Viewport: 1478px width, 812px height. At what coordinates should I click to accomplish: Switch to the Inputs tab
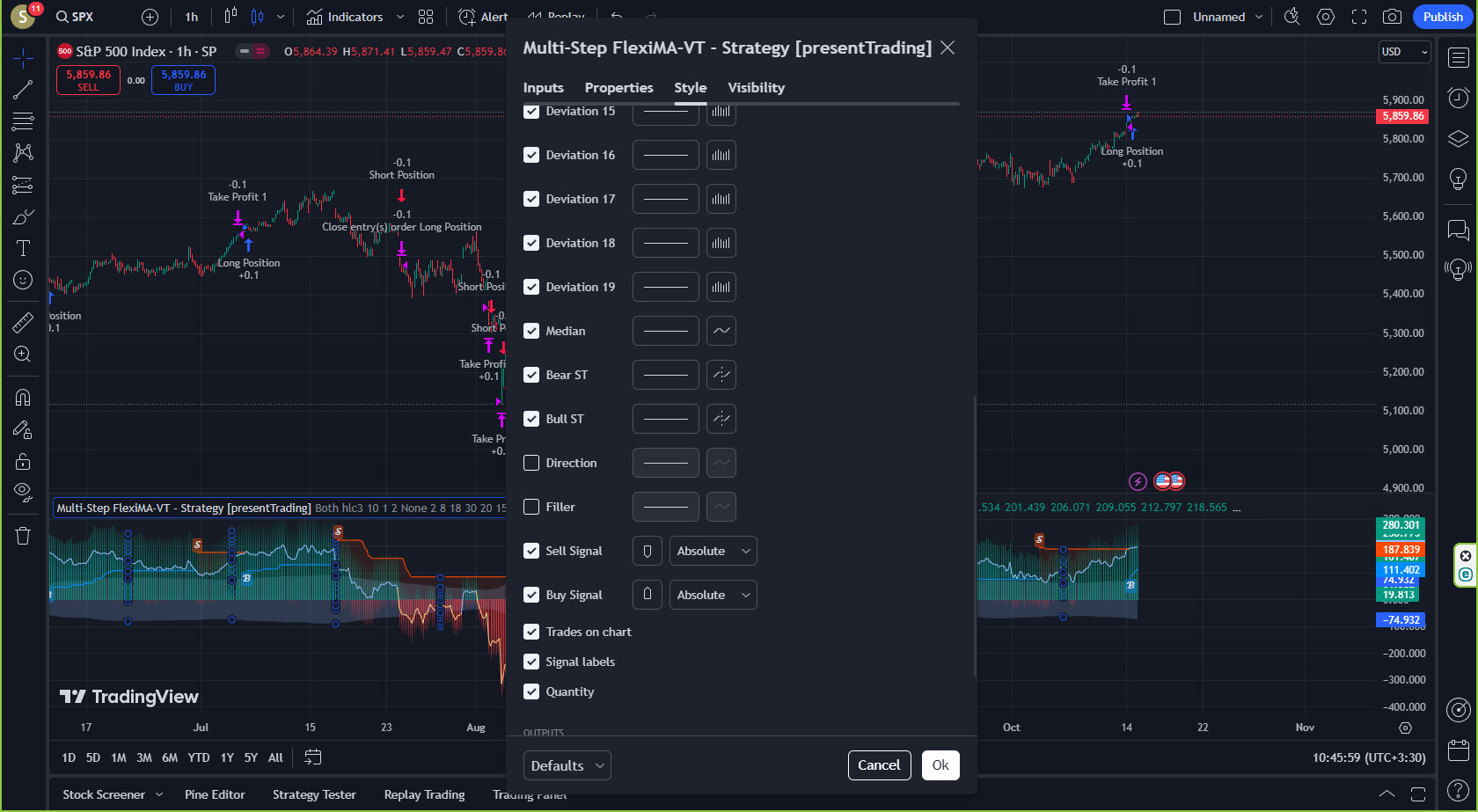(543, 88)
